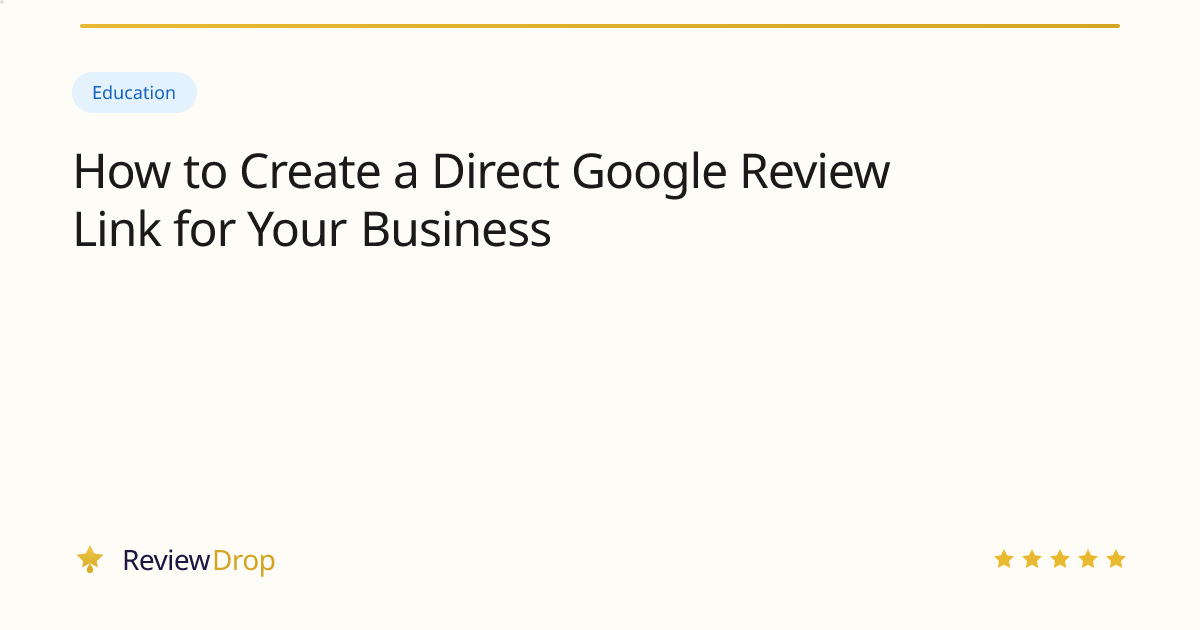The width and height of the screenshot is (1200, 630).
Task: Click the gold "Drop" text in logo
Action: pos(243,561)
